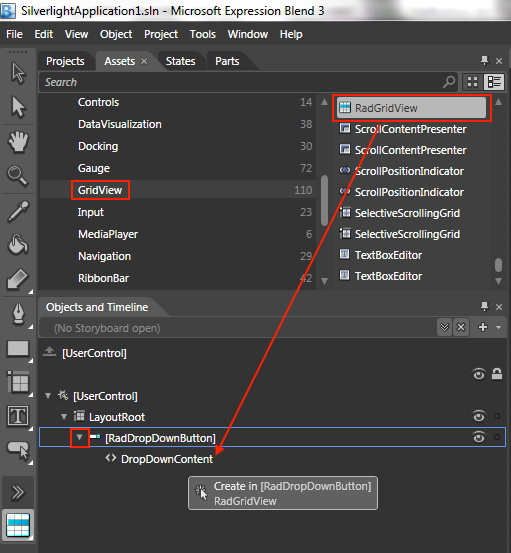Click the double-chevron storyboard picker button

point(445,327)
